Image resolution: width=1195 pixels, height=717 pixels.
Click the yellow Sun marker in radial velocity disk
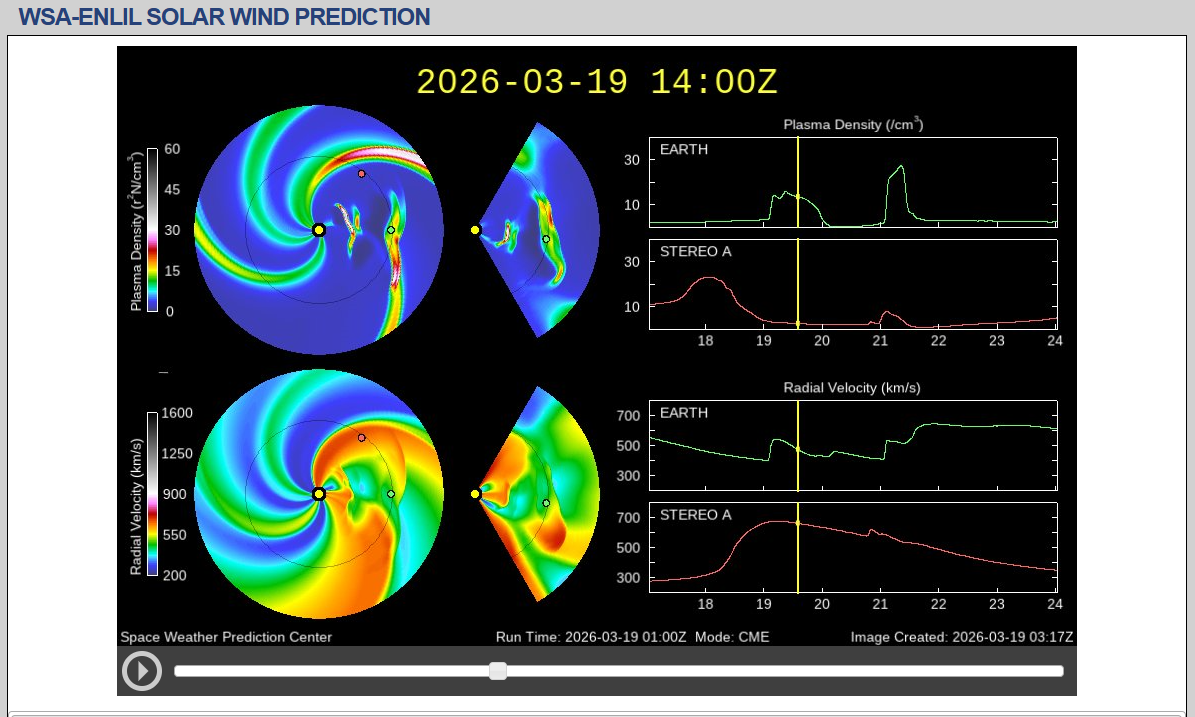pos(318,494)
